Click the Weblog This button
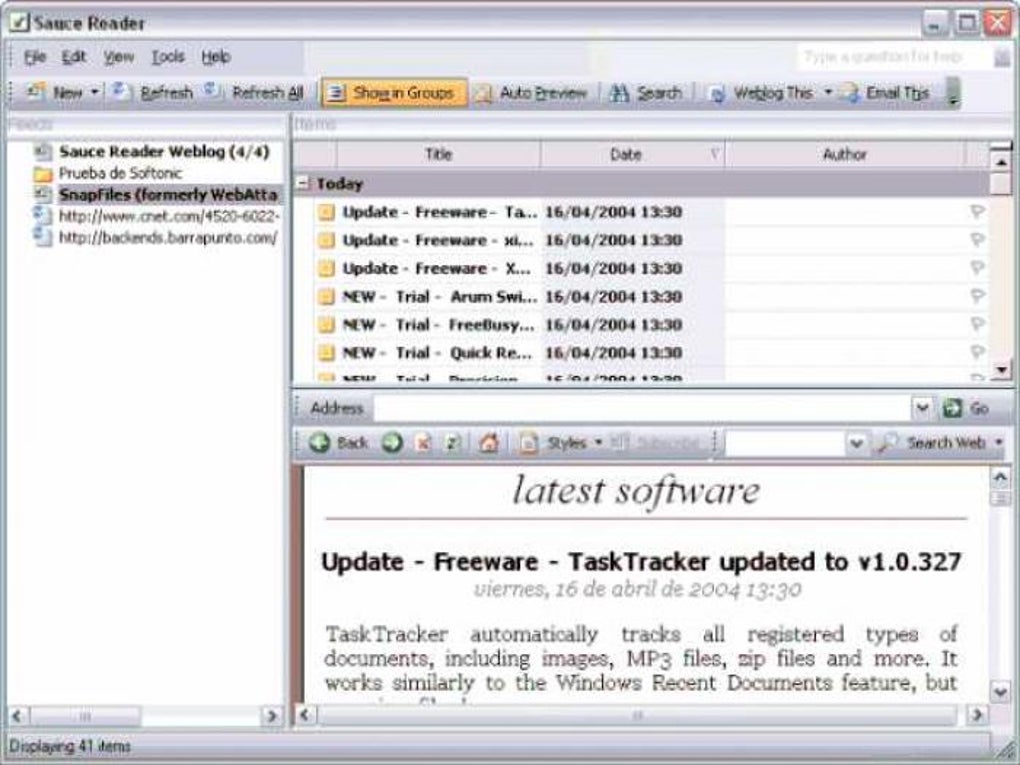The height and width of the screenshot is (765, 1020). [762, 94]
